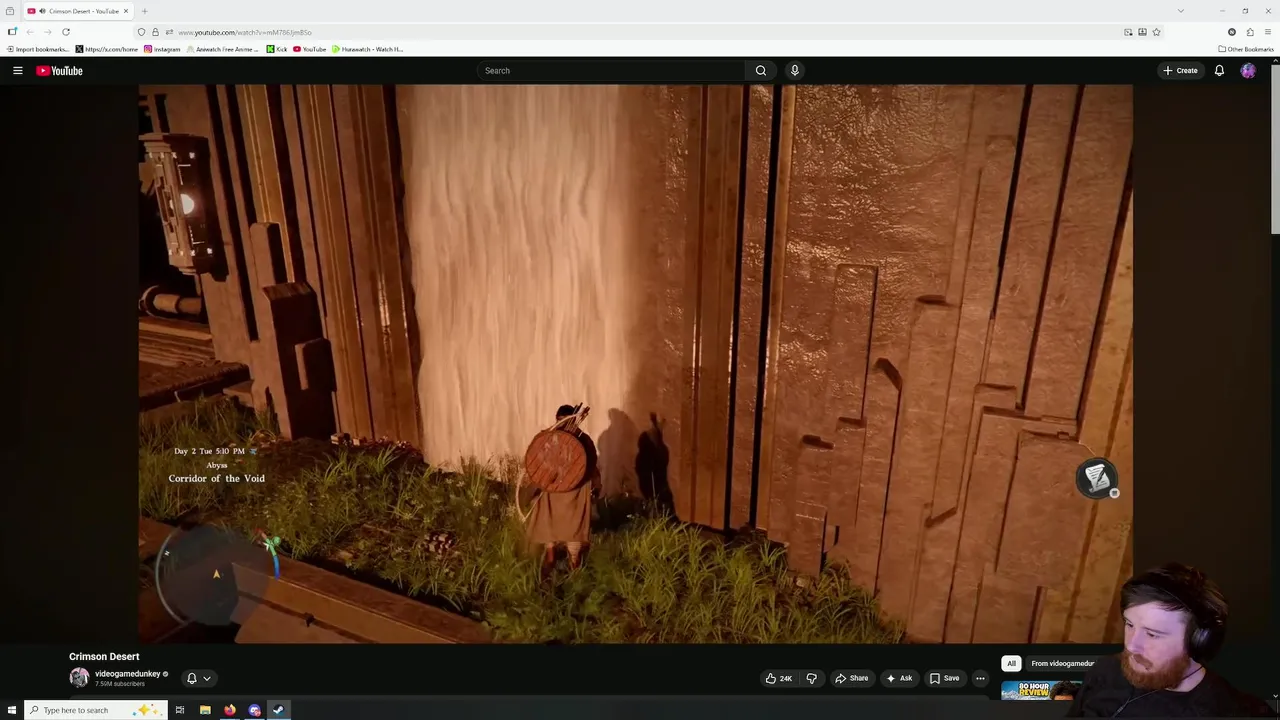Click the page vertical scrollbar

1275,150
